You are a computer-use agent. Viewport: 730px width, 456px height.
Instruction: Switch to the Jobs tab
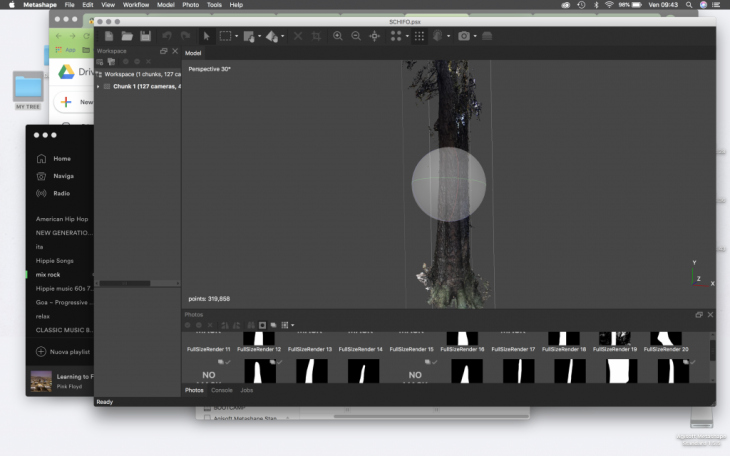coord(246,390)
